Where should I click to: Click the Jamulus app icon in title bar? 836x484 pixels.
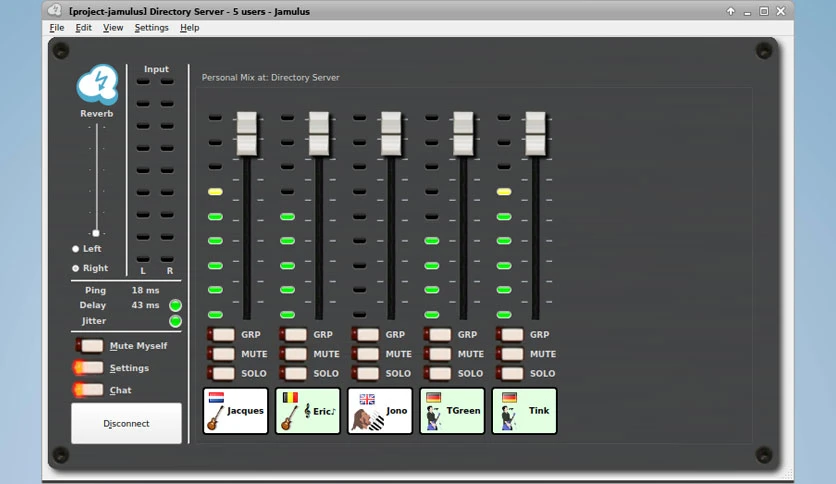click(54, 10)
